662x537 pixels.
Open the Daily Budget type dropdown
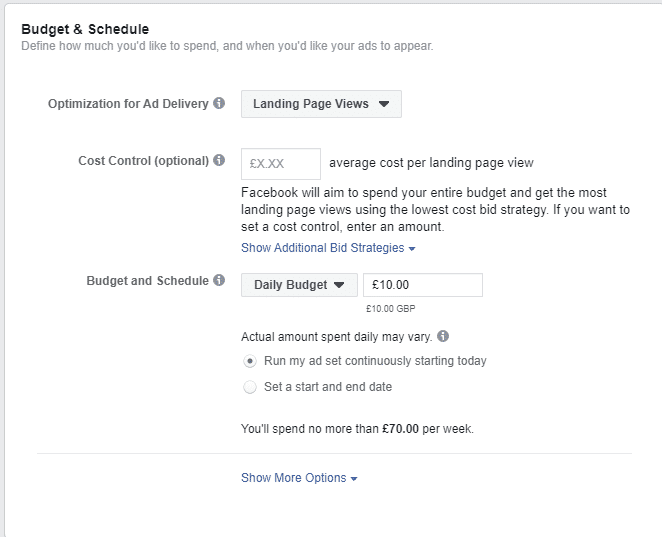click(x=299, y=285)
